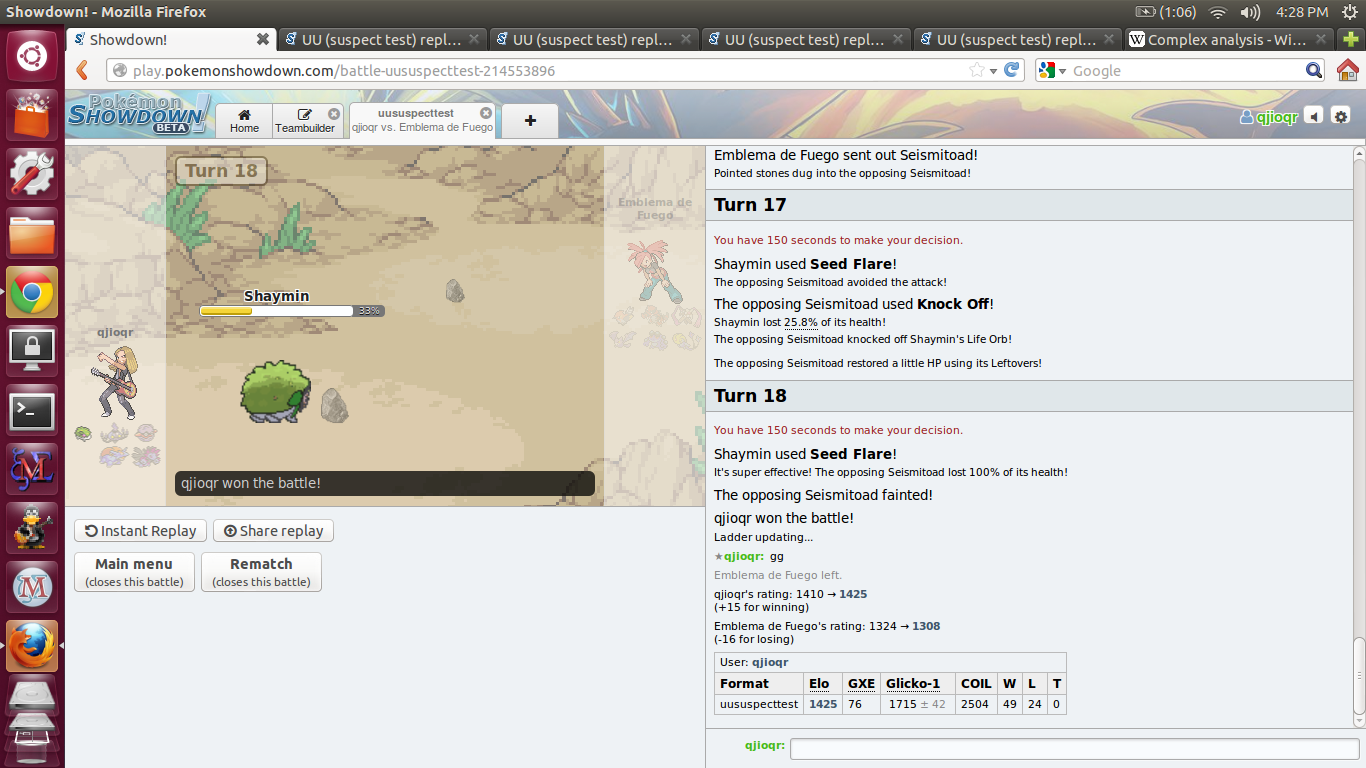The image size is (1366, 768).
Task: Click the Rematch button
Action: 261,572
